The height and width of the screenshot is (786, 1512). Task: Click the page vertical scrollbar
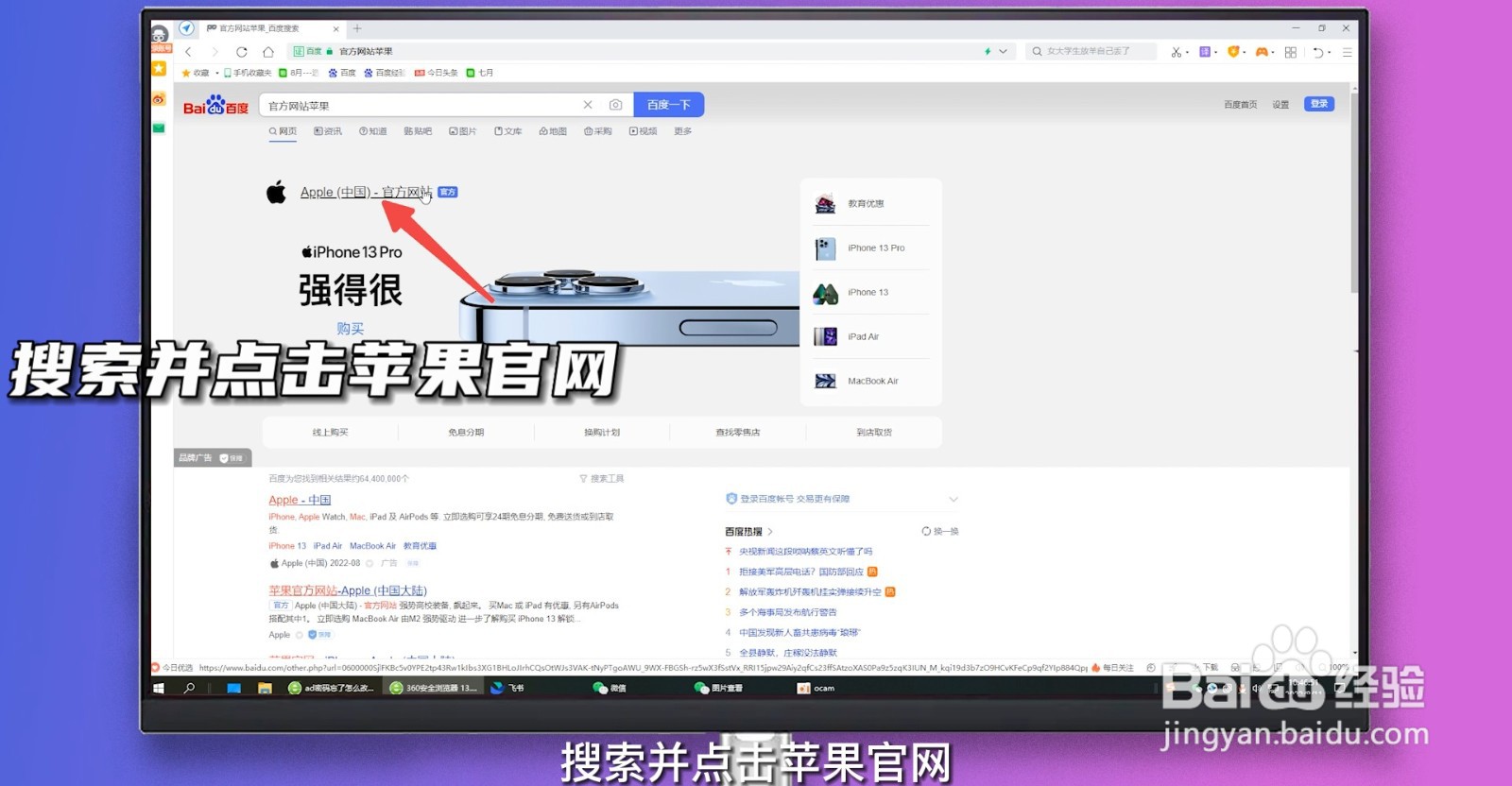[1354, 194]
